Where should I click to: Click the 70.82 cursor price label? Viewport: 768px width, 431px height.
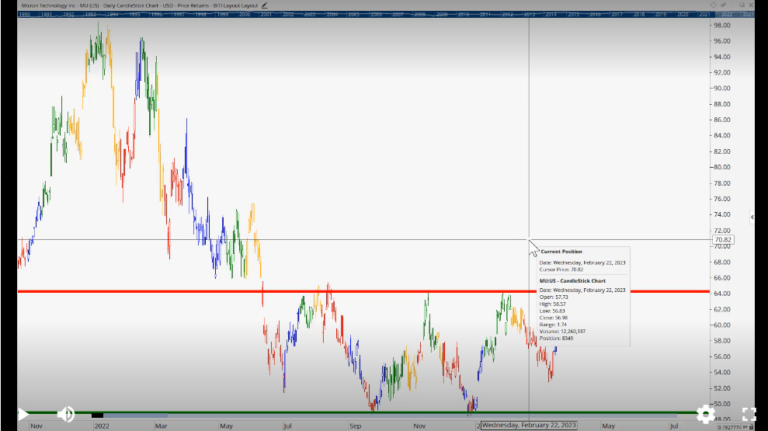724,240
